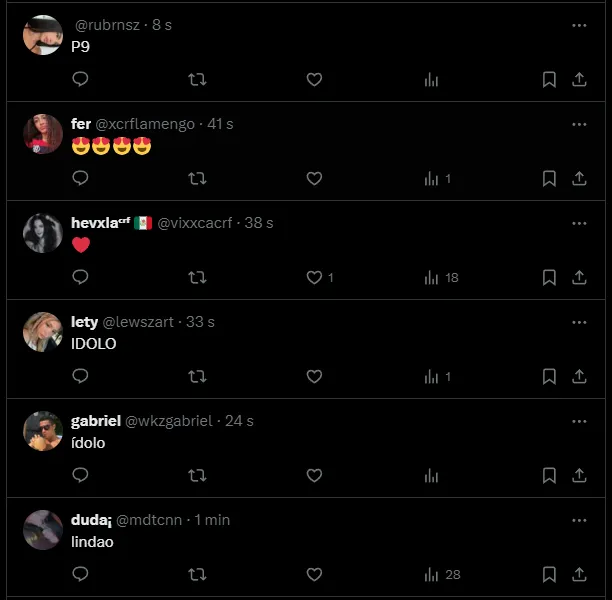612x600 pixels.
Task: Repost fer's heart-eyes emoji tweet
Action: coord(197,179)
